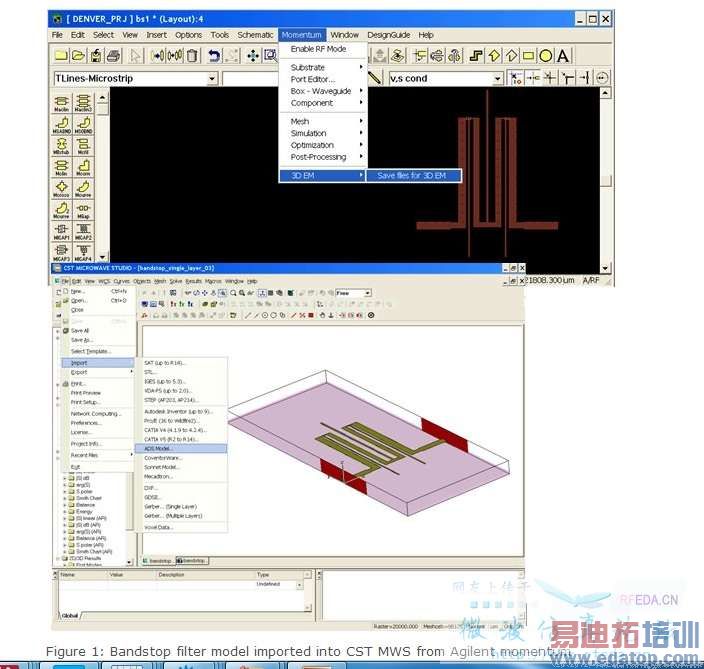Toggle the circular snap mode icon at far right
The width and height of the screenshot is (704, 669).
pyautogui.click(x=602, y=78)
